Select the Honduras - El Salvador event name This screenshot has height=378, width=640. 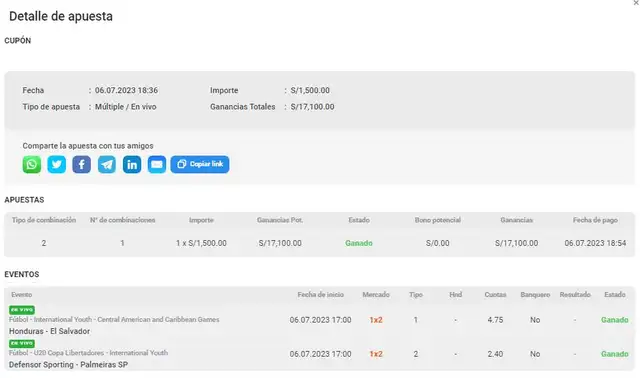coord(49,331)
